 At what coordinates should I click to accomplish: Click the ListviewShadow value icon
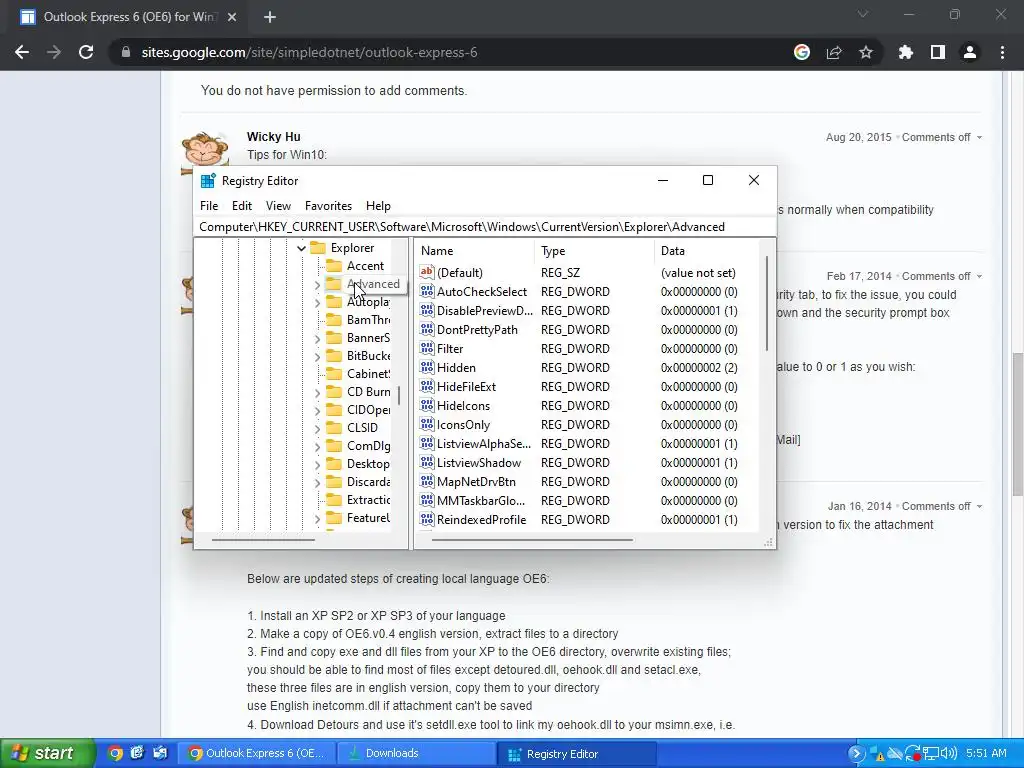point(426,462)
